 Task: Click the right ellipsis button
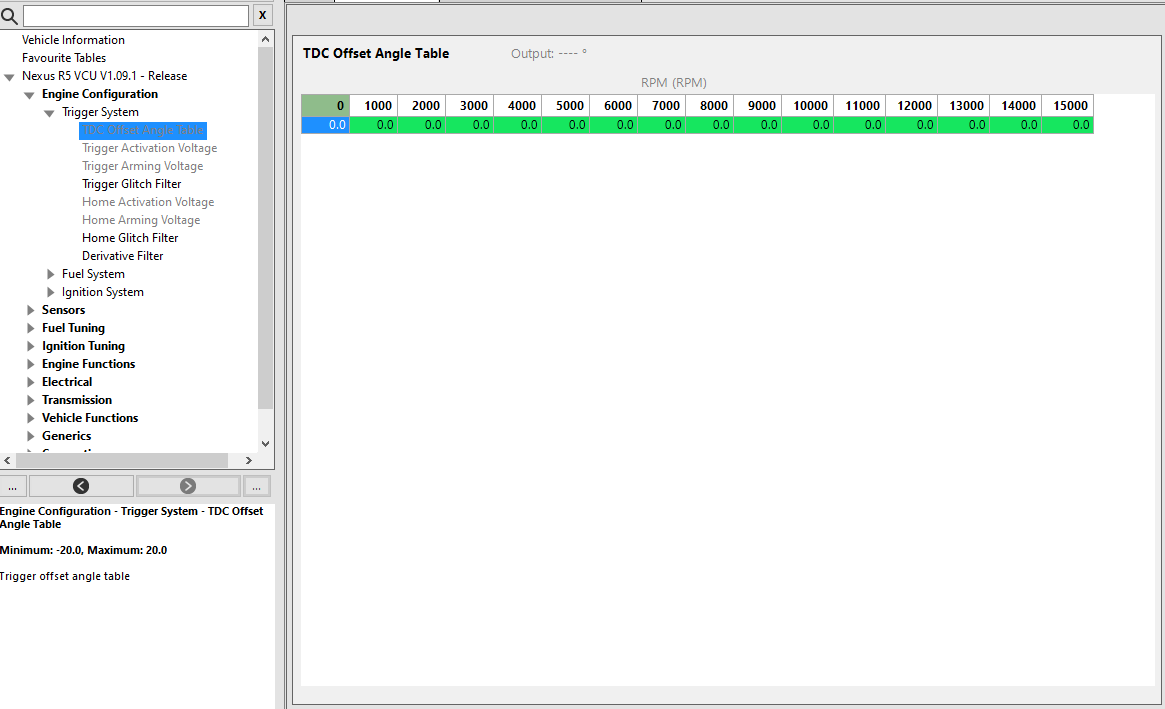pos(256,486)
